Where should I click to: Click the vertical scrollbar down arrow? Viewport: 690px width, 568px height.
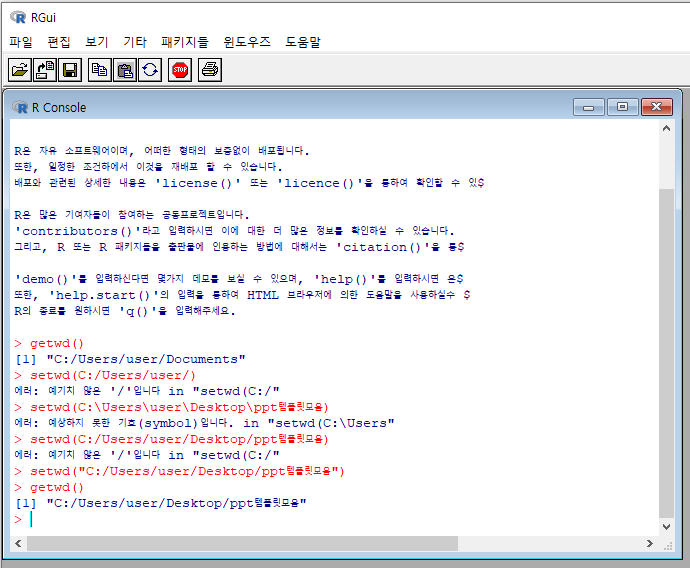[666, 527]
